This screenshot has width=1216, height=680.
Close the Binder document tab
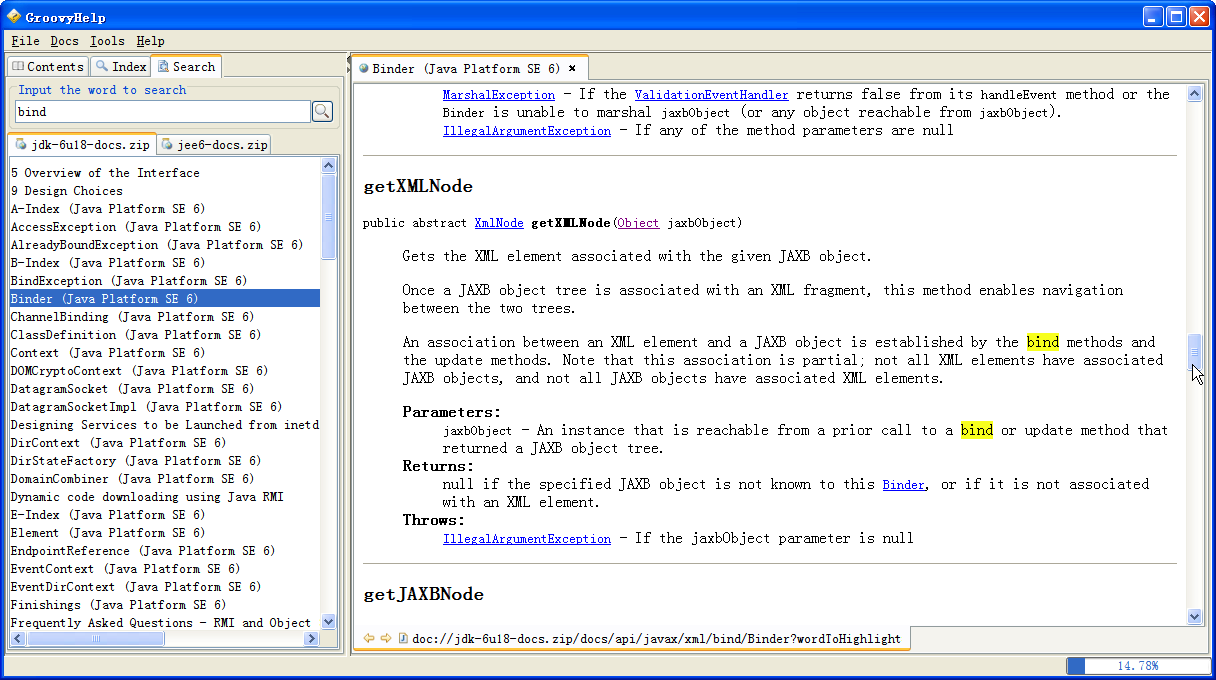pyautogui.click(x=572, y=69)
